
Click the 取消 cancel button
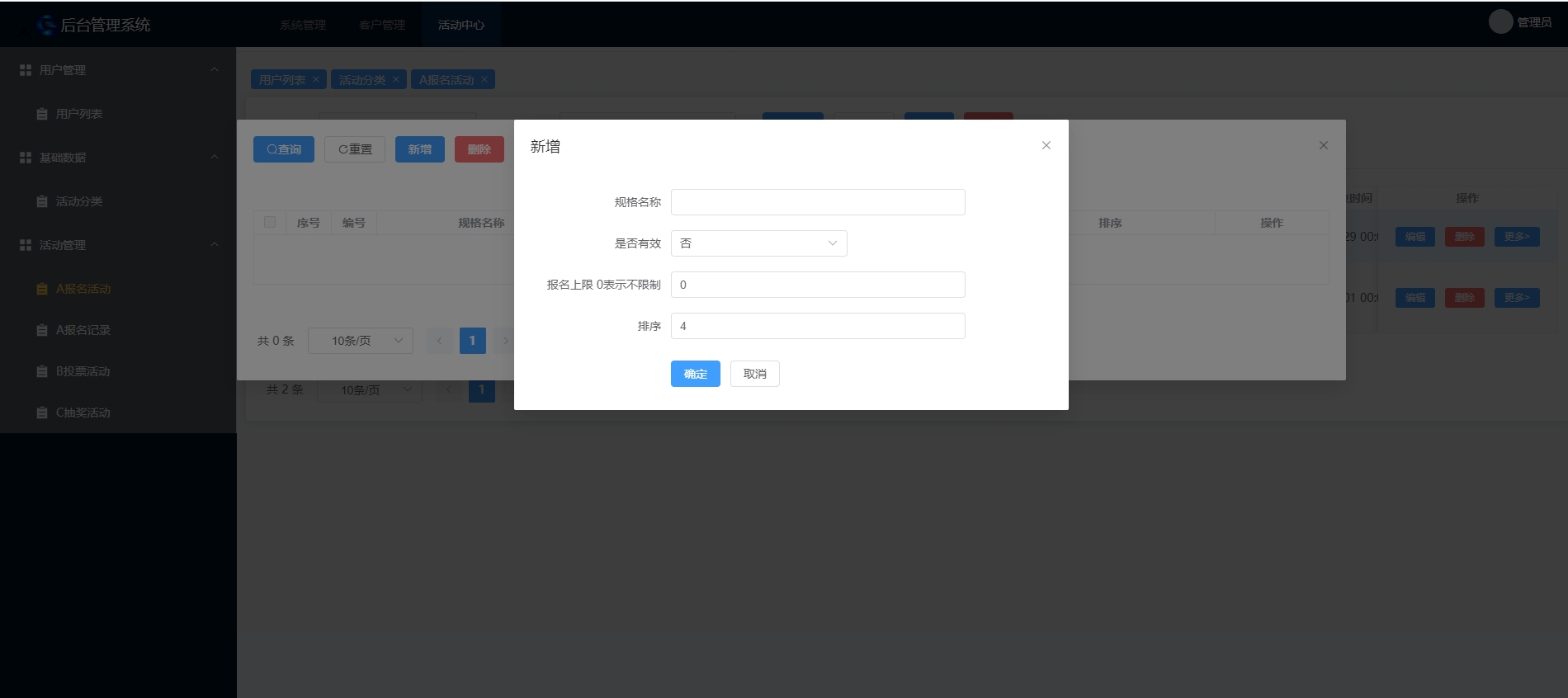754,374
